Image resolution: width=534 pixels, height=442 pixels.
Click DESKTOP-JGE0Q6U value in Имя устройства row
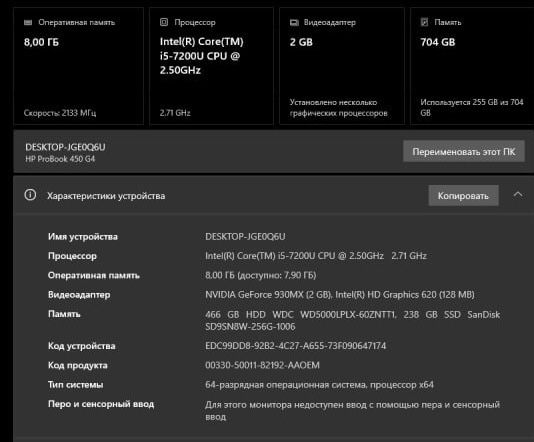pos(245,236)
